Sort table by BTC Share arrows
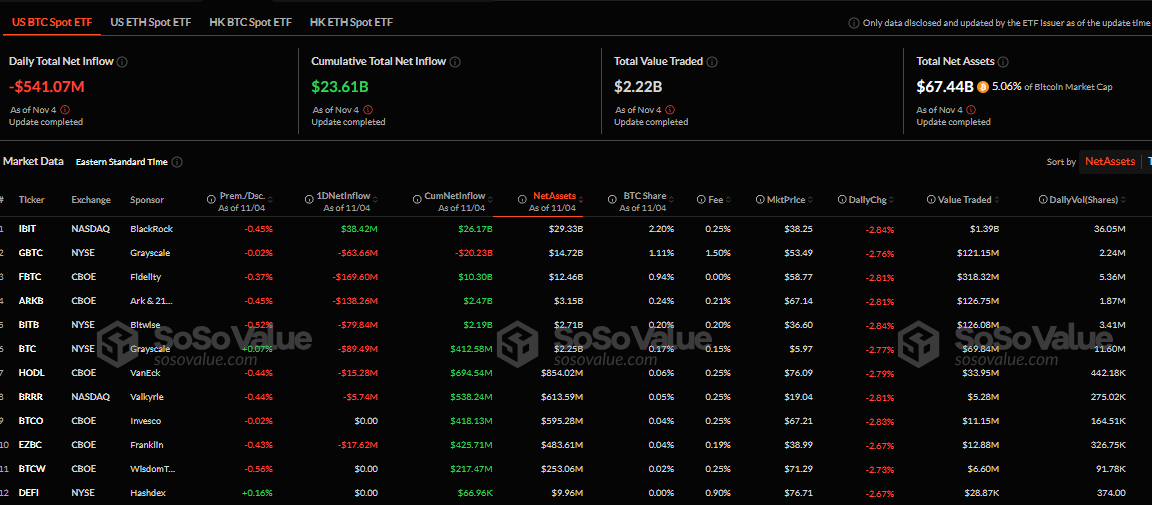This screenshot has width=1152, height=505. (672, 199)
